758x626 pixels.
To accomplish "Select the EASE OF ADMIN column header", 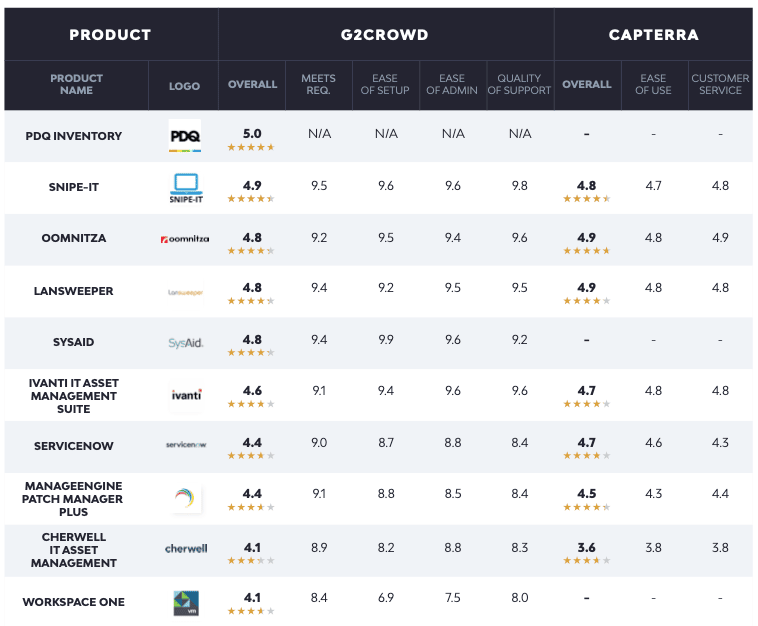I will [x=452, y=84].
